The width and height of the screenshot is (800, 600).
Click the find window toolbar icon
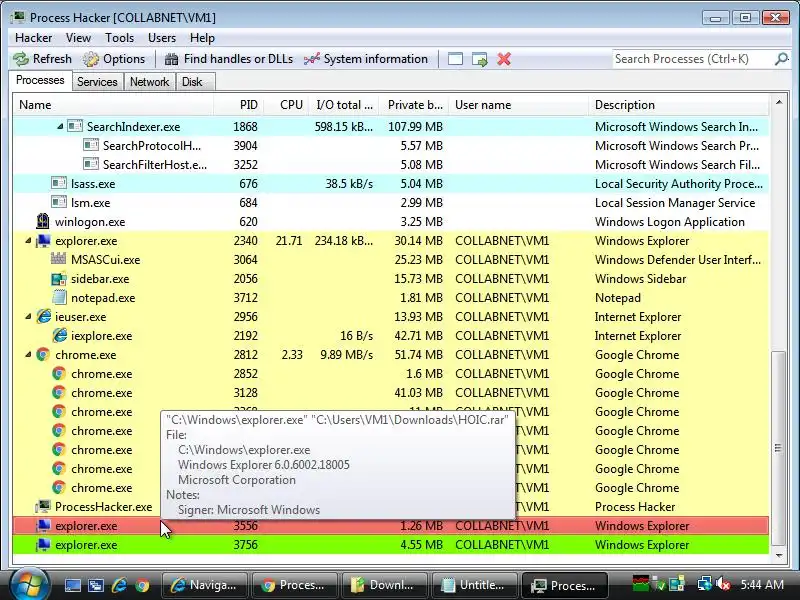[x=455, y=59]
